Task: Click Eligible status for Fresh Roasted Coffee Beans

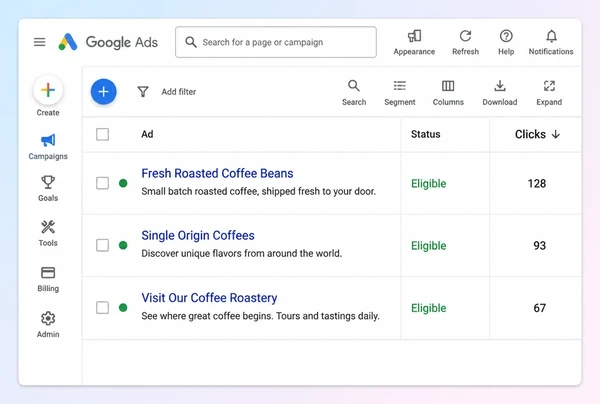Action: (x=429, y=184)
